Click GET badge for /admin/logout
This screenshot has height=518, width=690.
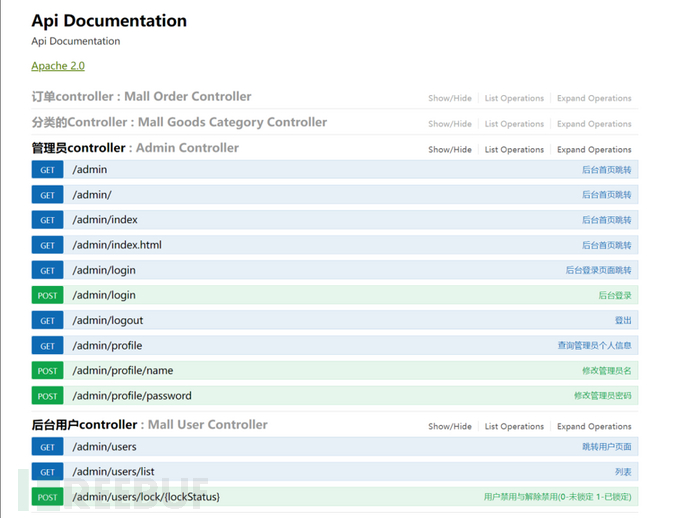point(47,321)
